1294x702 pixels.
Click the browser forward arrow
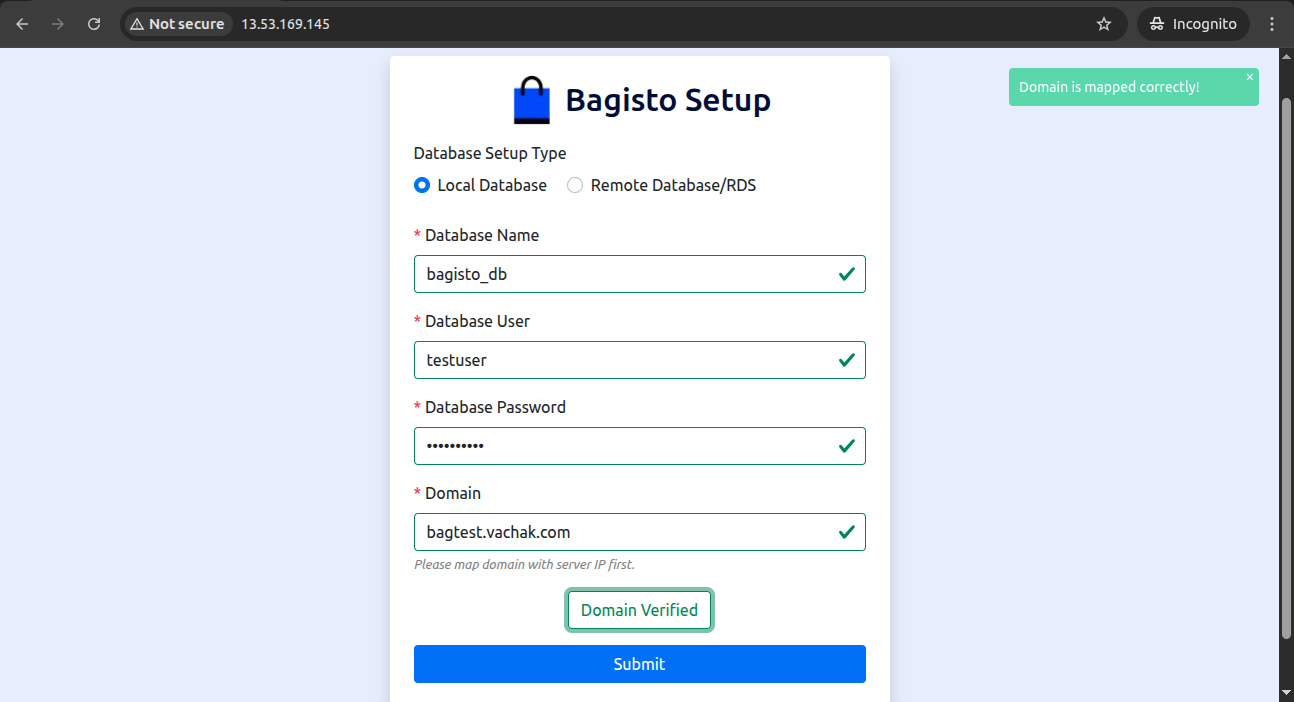point(58,24)
